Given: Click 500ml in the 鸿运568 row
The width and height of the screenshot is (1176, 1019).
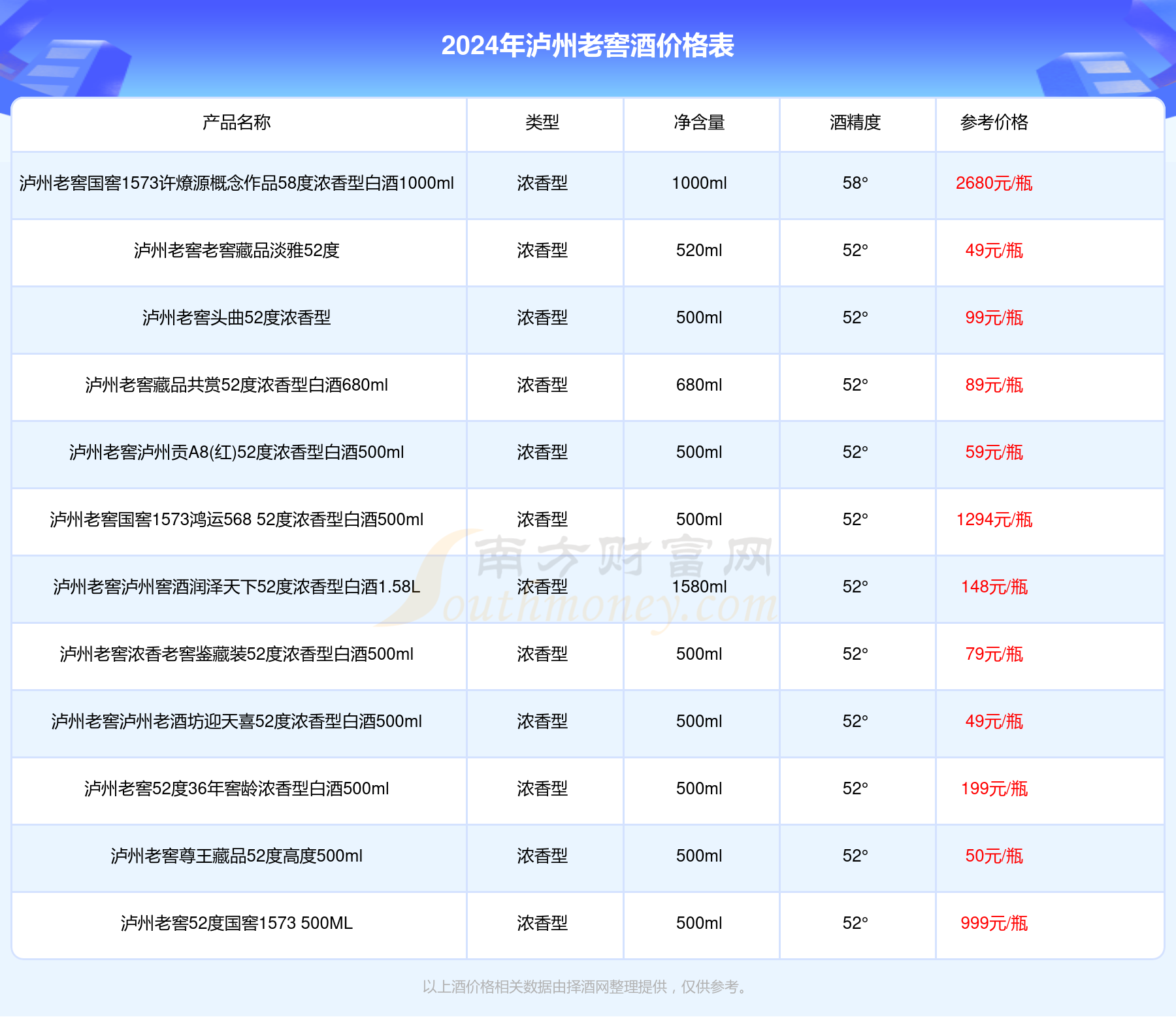Looking at the screenshot, I should click(x=699, y=520).
